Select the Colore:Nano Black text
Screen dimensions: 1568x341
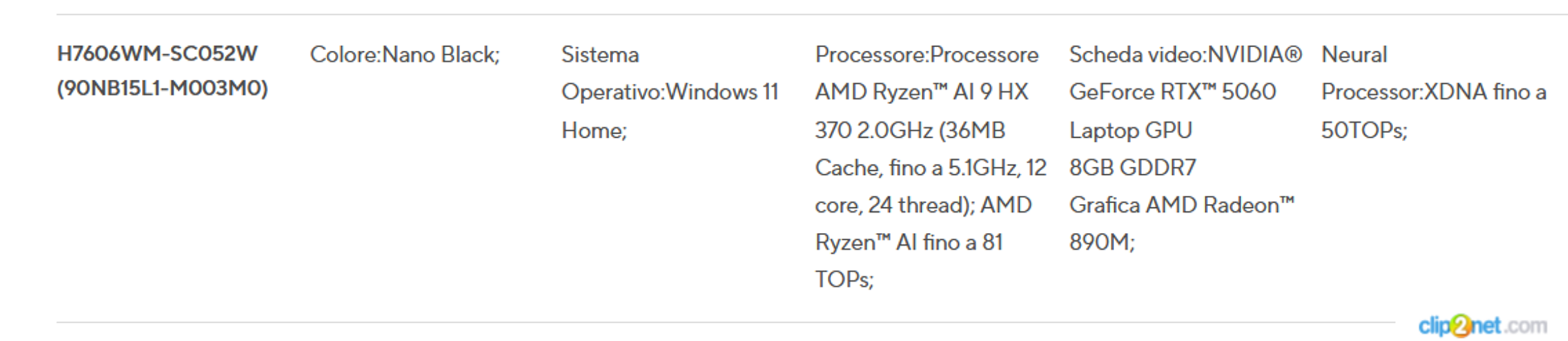(x=404, y=55)
